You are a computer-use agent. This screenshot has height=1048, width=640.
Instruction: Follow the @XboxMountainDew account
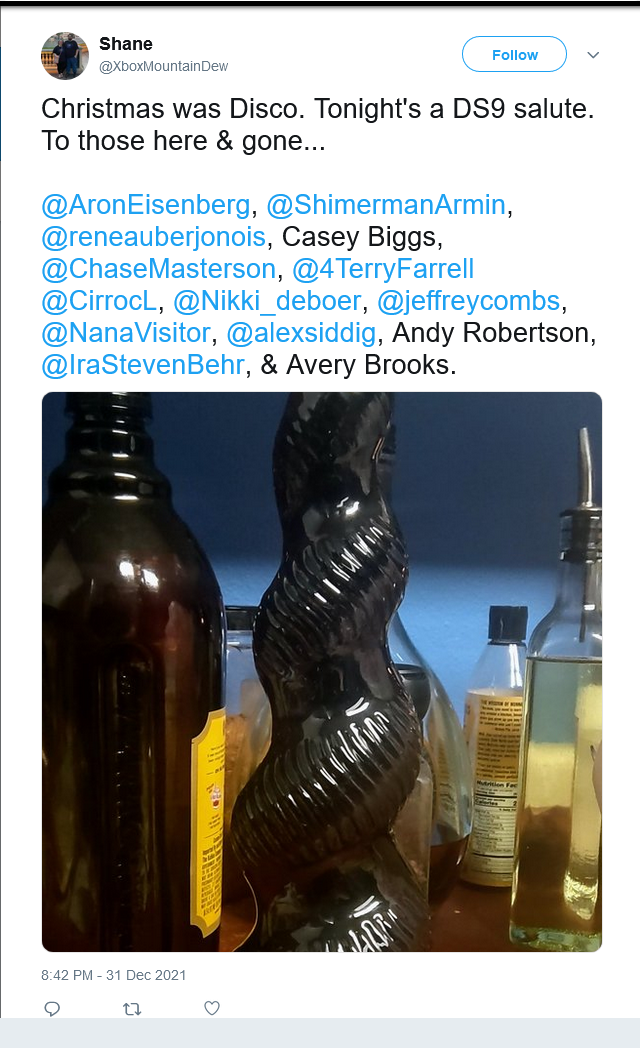point(514,54)
